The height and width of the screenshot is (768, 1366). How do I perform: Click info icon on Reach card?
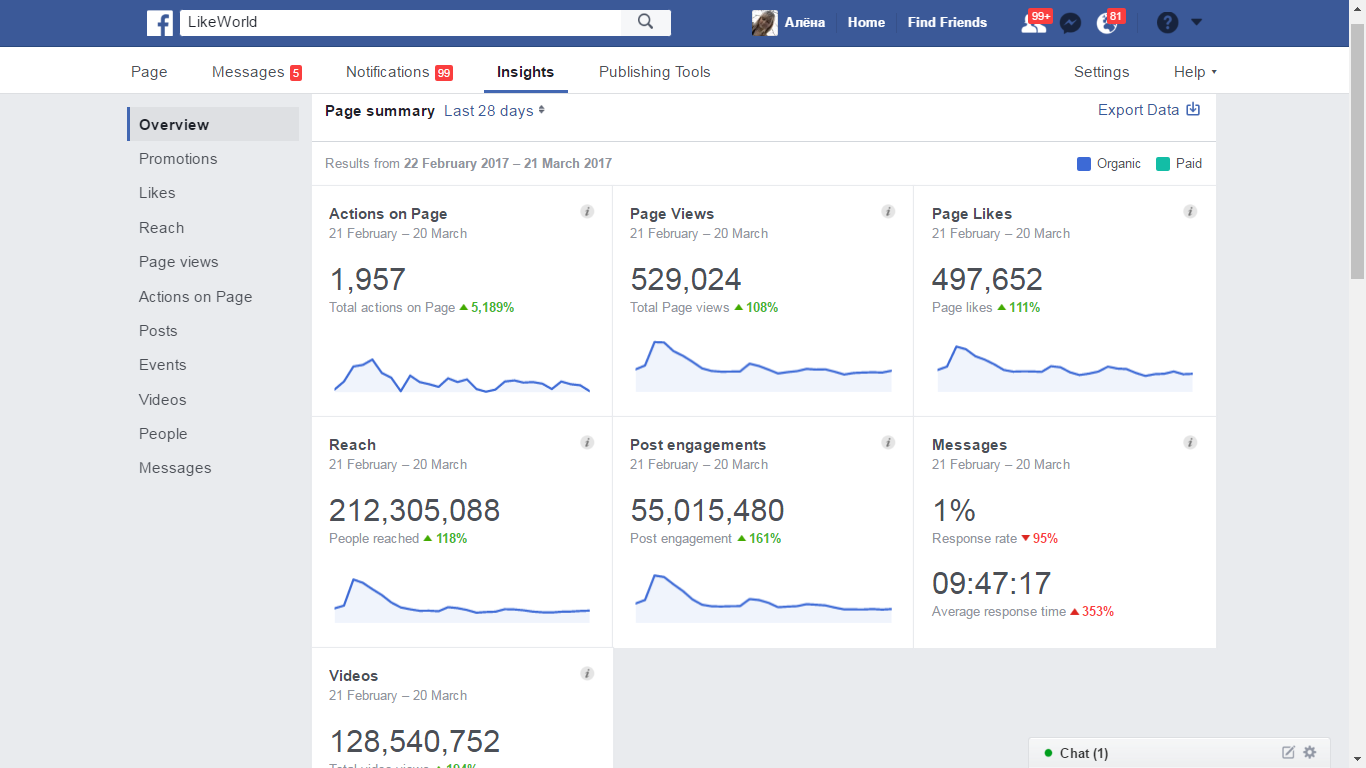(x=587, y=443)
